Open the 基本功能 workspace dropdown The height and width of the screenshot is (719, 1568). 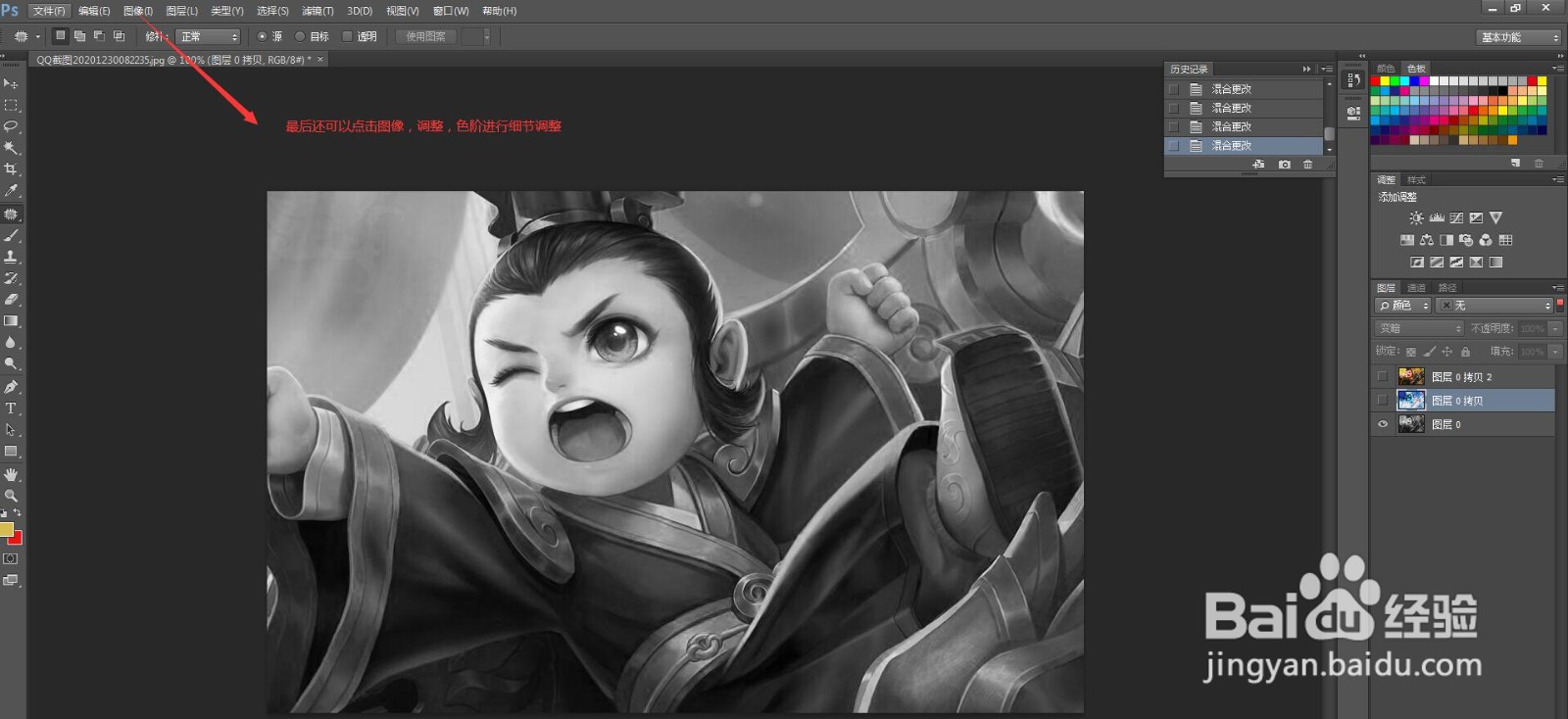coord(1518,37)
